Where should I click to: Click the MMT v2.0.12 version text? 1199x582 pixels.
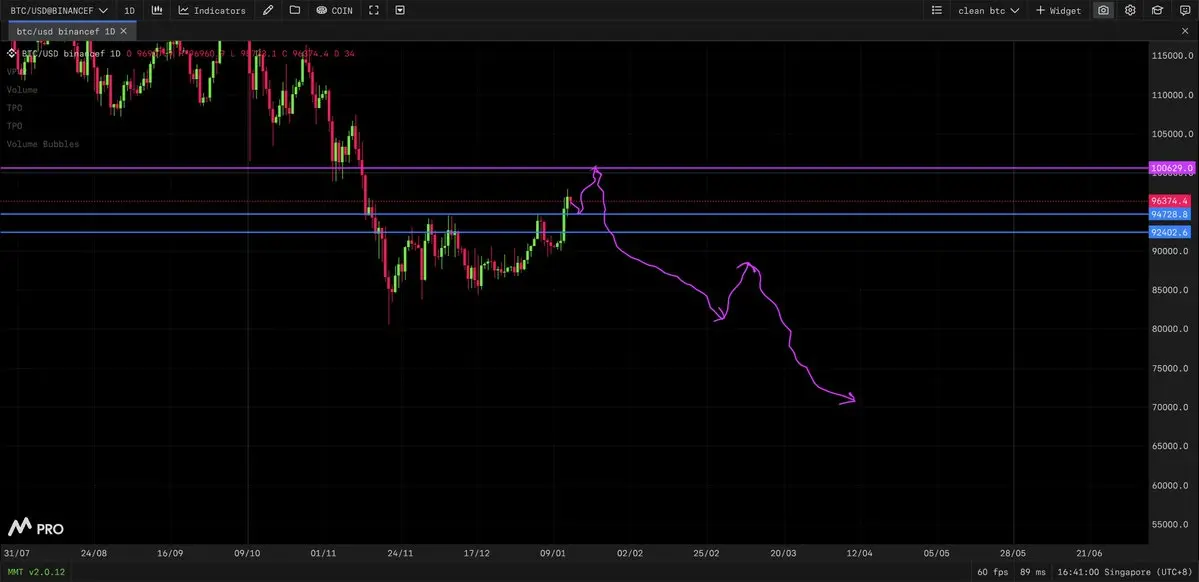pos(36,572)
